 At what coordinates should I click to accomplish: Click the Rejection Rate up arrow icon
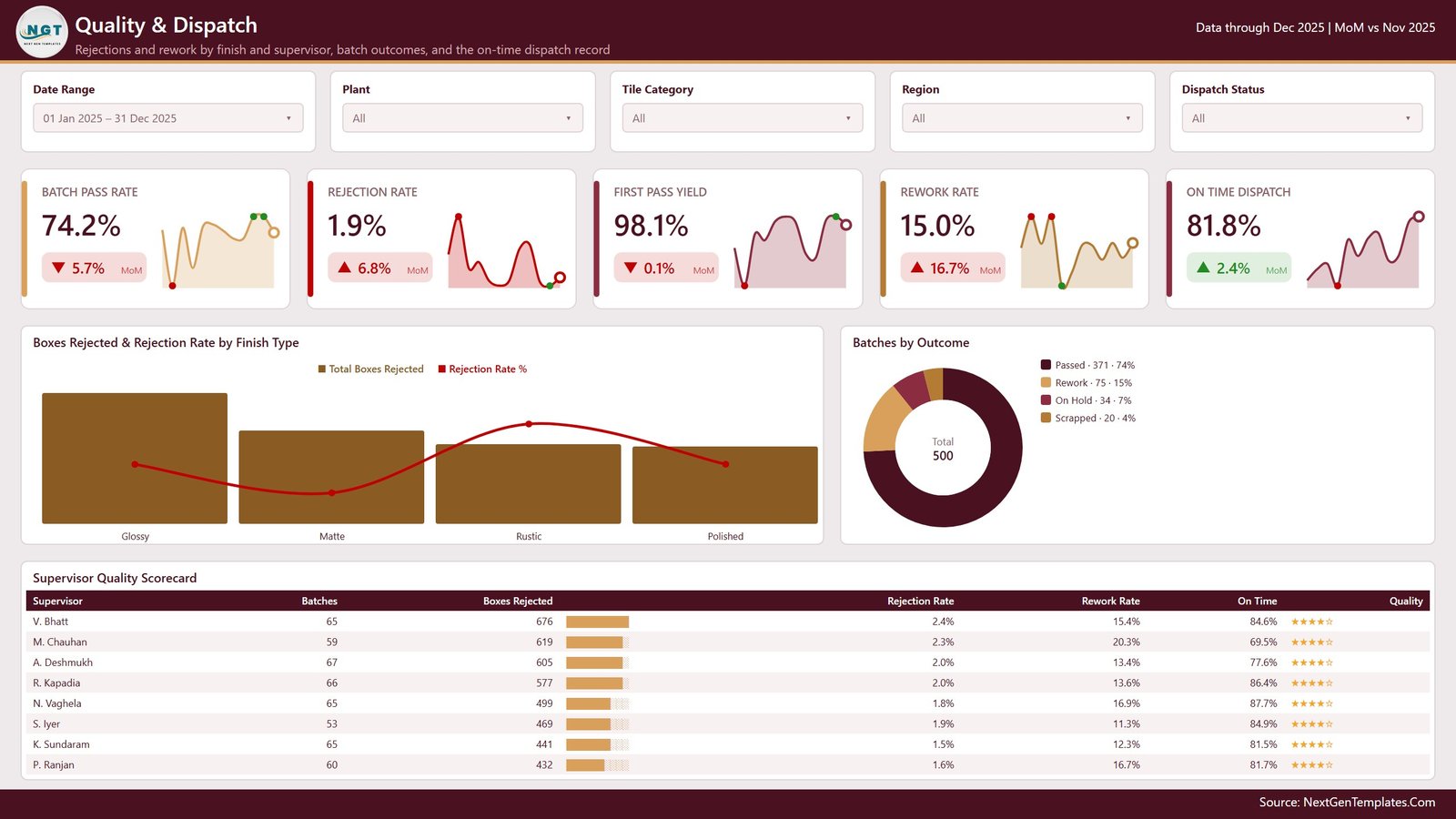pyautogui.click(x=345, y=268)
